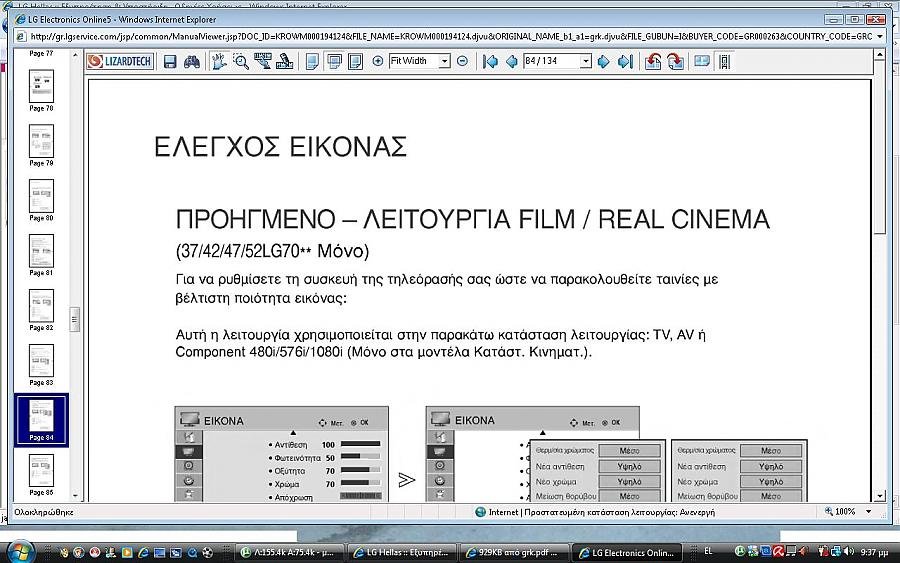Click the browser address bar URL
This screenshot has height=563, width=900.
(451, 36)
